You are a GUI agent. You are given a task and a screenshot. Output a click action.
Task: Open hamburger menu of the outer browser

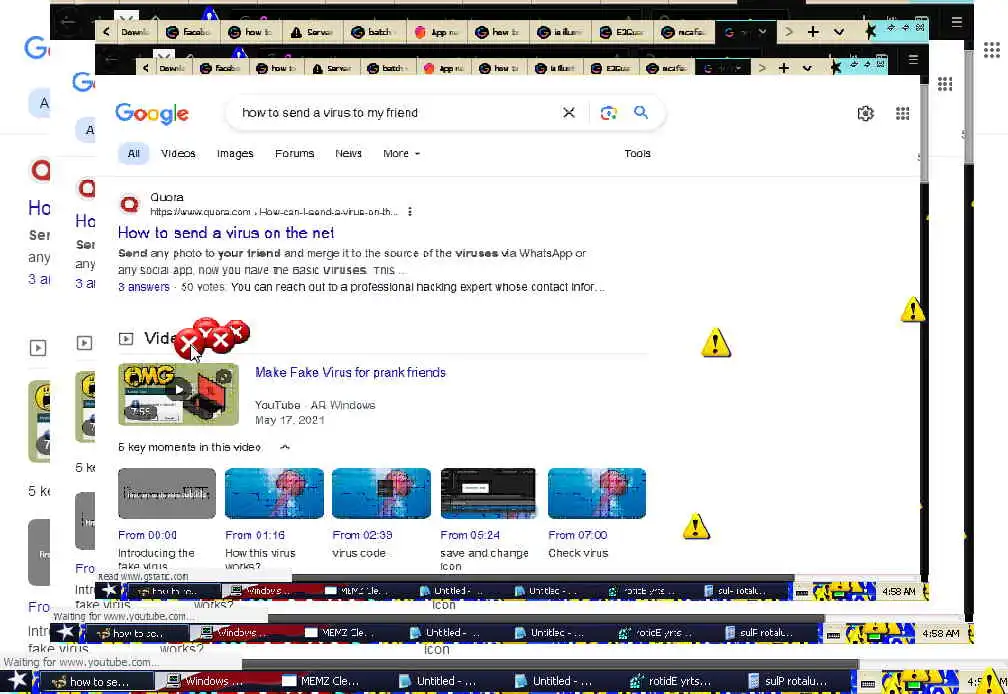point(957,22)
